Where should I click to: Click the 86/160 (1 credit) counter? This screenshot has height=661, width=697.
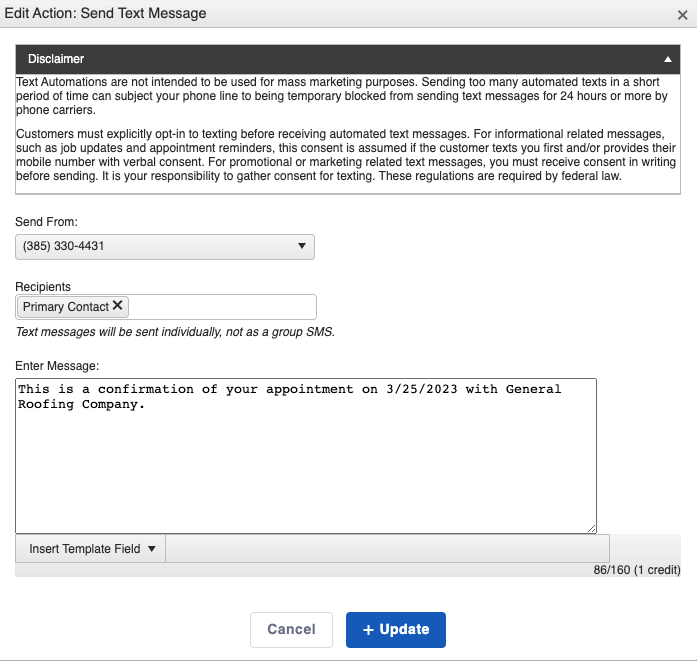[637, 570]
